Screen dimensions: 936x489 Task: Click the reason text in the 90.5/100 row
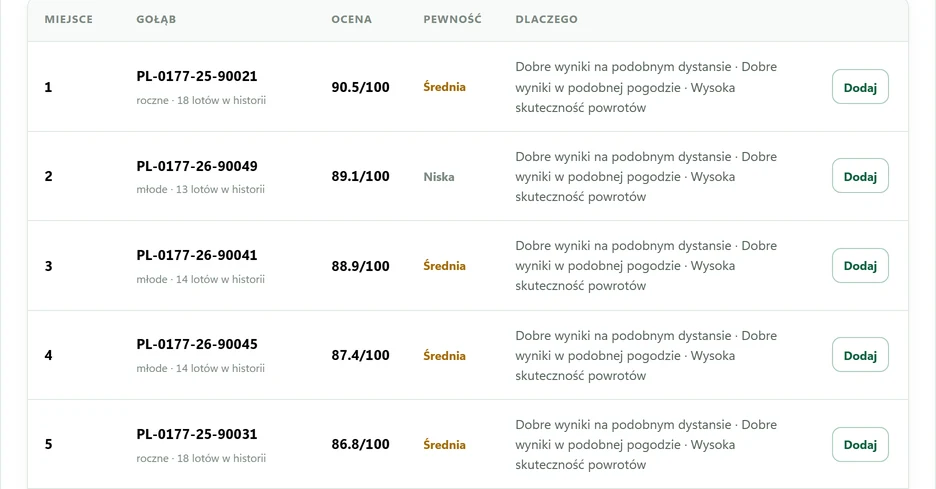[x=646, y=87]
